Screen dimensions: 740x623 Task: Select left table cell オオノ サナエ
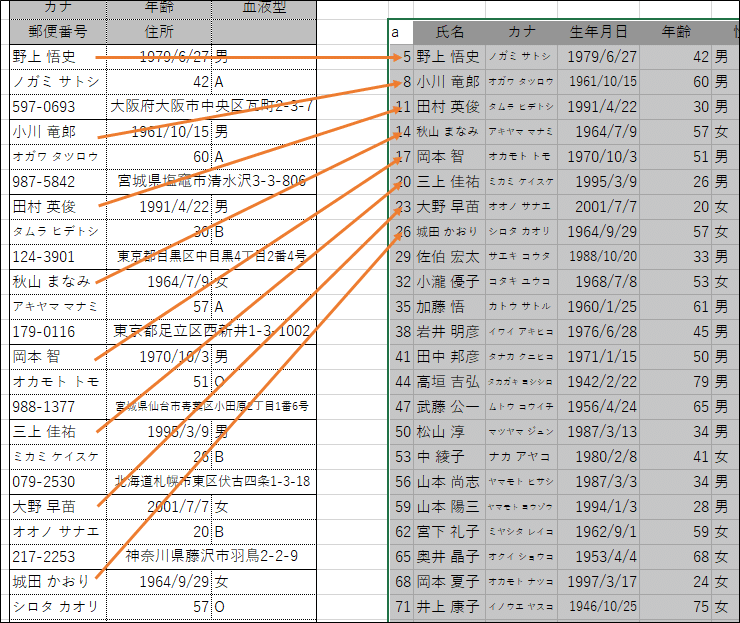point(58,532)
